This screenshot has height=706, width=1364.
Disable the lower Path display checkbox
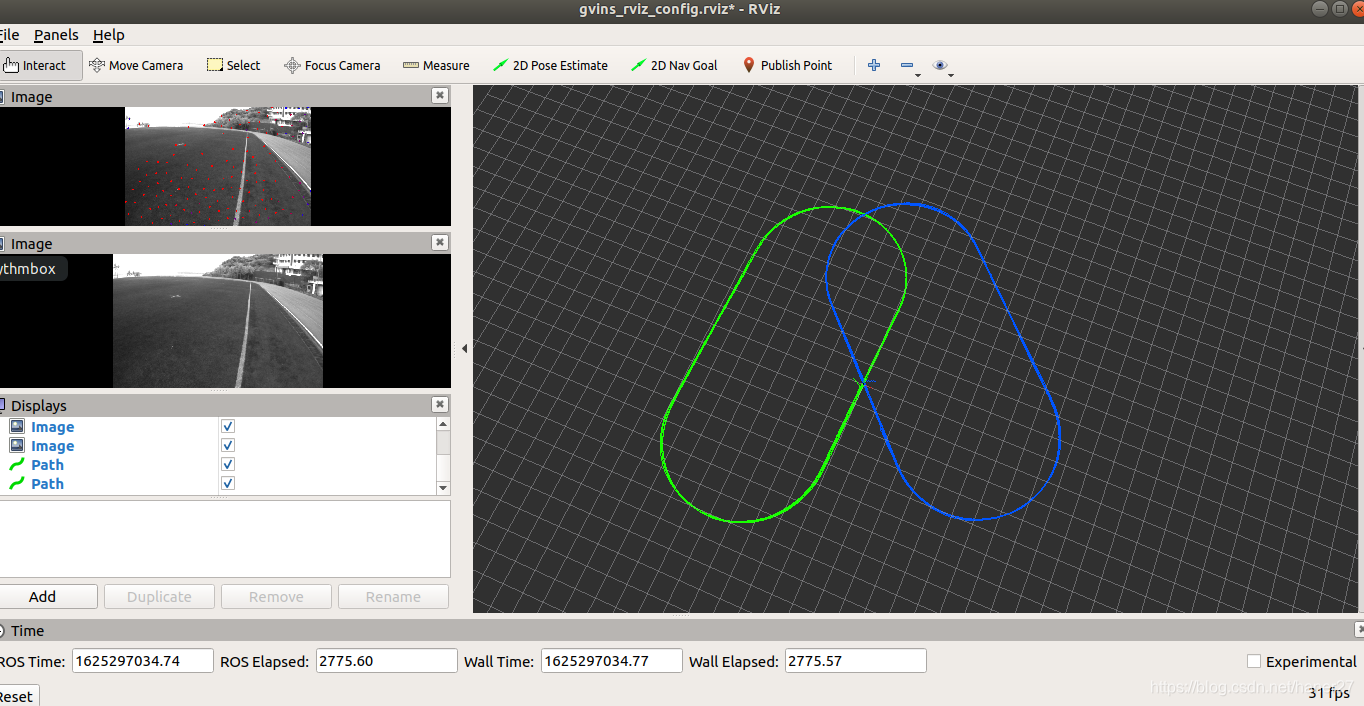point(228,484)
